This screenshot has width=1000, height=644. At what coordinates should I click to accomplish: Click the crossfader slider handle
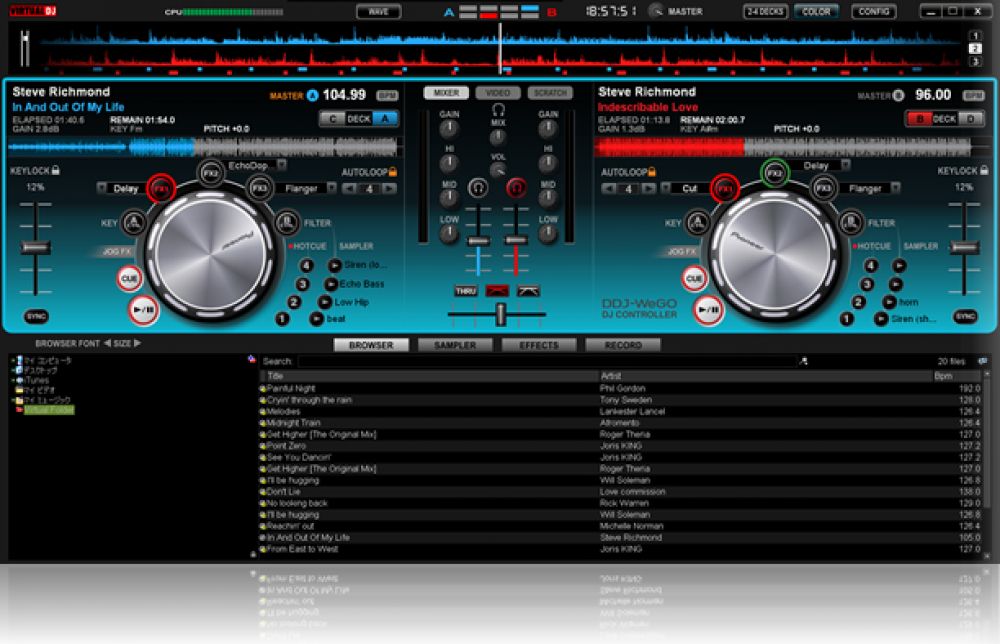(497, 315)
